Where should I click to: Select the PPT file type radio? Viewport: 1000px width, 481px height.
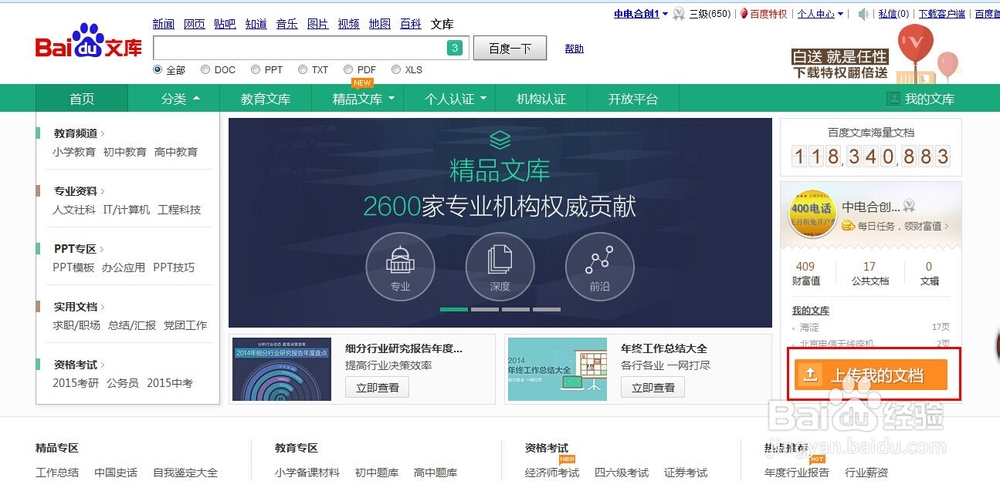pyautogui.click(x=256, y=70)
